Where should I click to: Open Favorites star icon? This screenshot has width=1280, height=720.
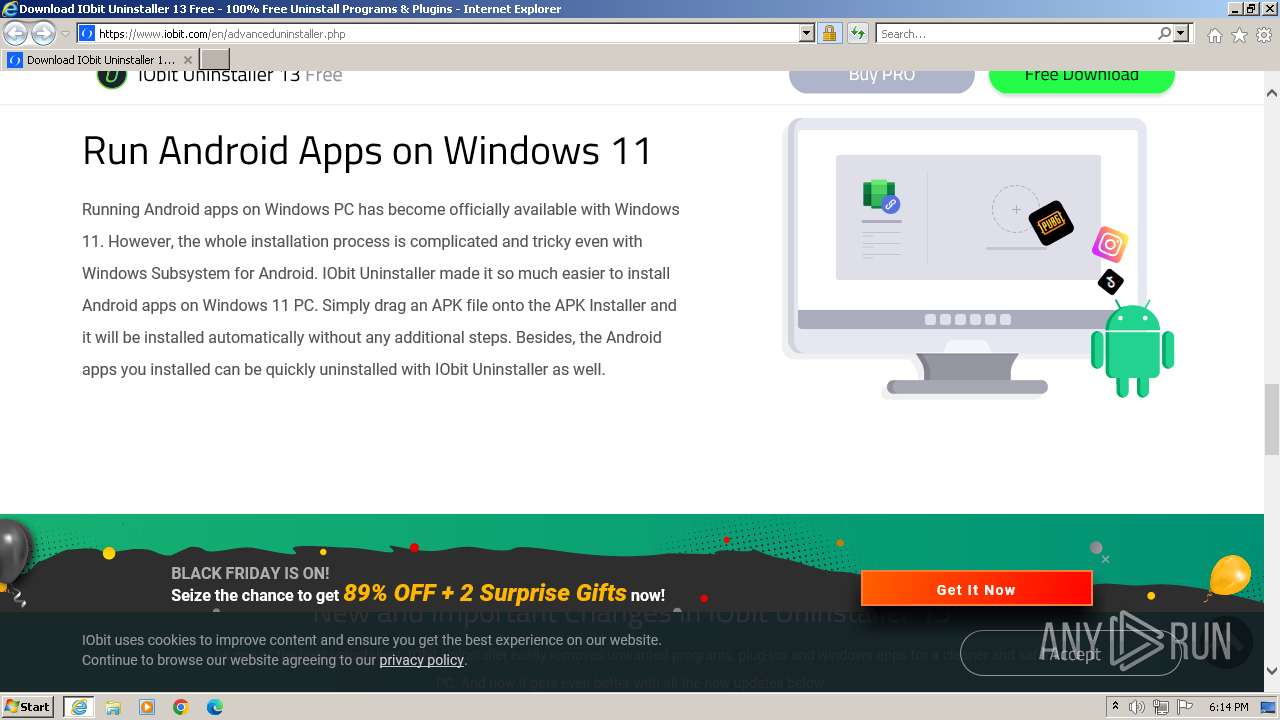(1239, 35)
